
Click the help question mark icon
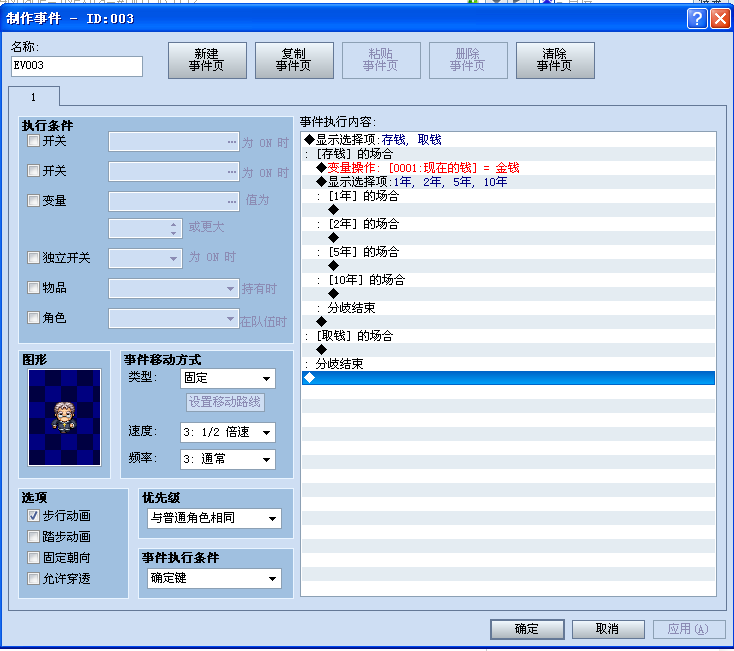click(697, 19)
